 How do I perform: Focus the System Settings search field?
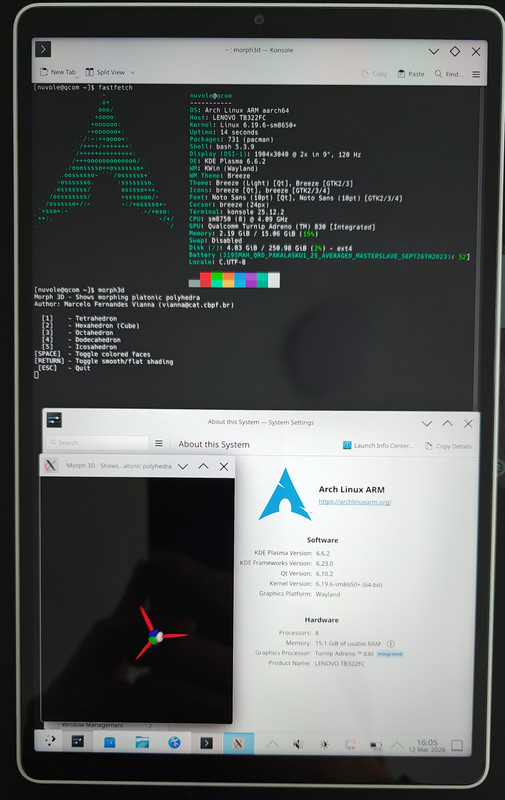tap(97, 442)
